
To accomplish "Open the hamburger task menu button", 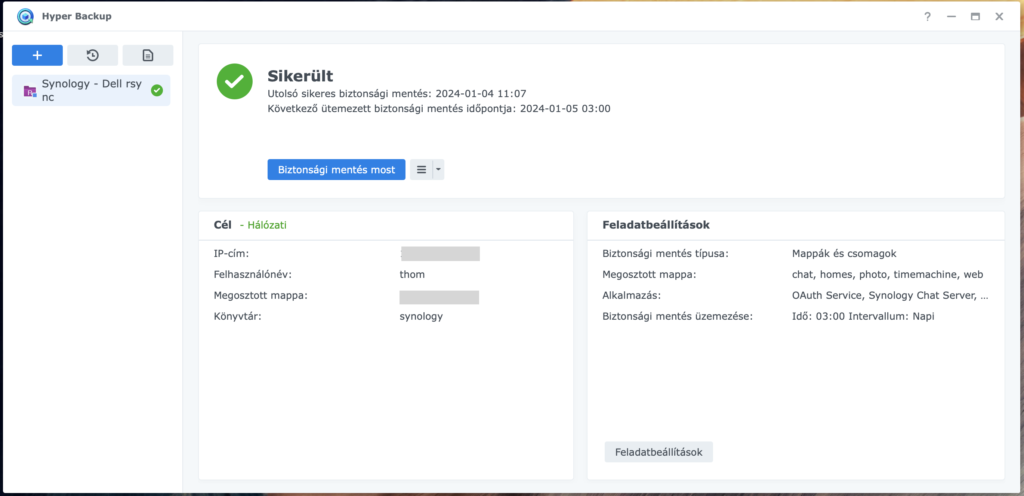I will tap(421, 170).
